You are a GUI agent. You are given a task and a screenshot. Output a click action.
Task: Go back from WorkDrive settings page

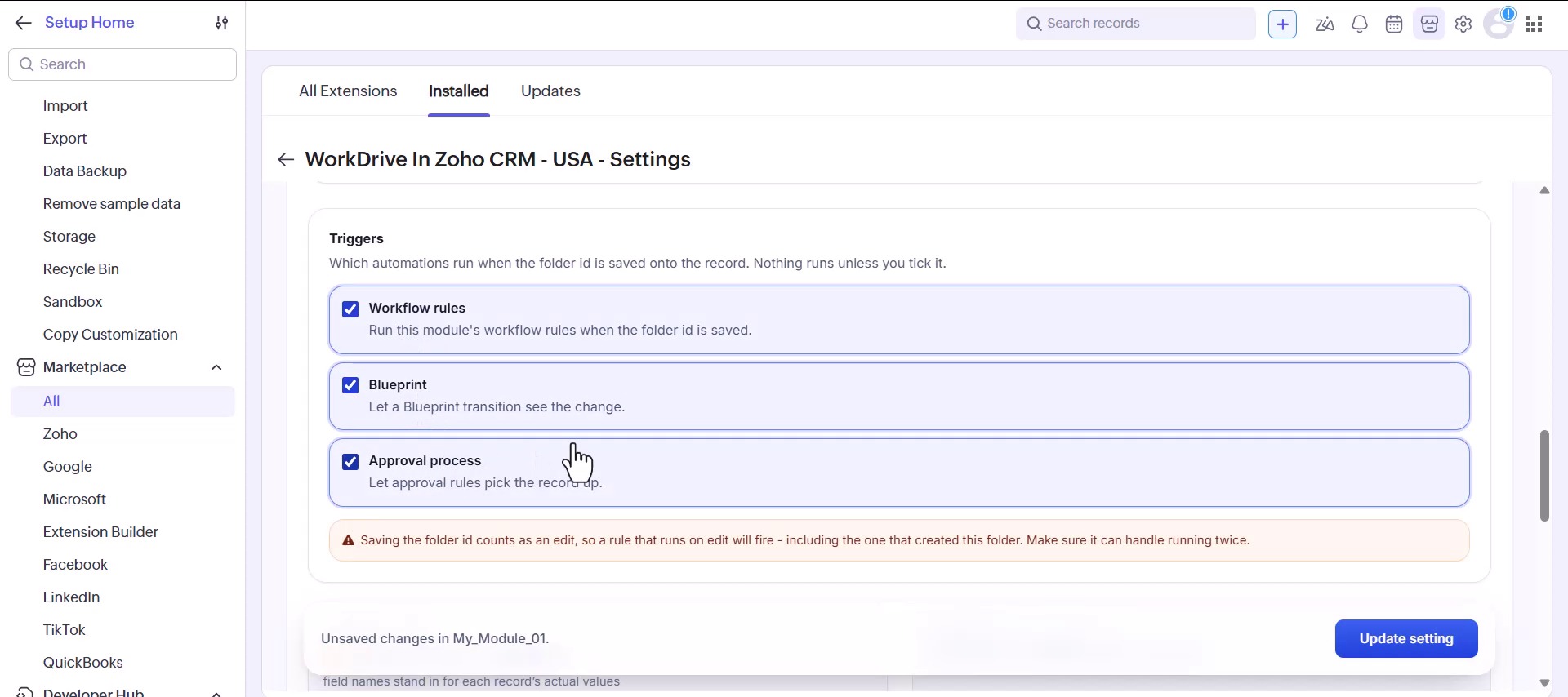tap(285, 159)
